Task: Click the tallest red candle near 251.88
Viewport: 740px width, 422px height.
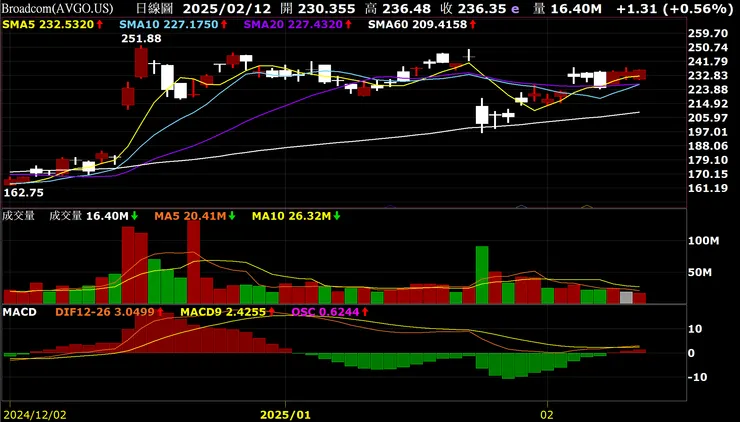Action: tap(141, 62)
